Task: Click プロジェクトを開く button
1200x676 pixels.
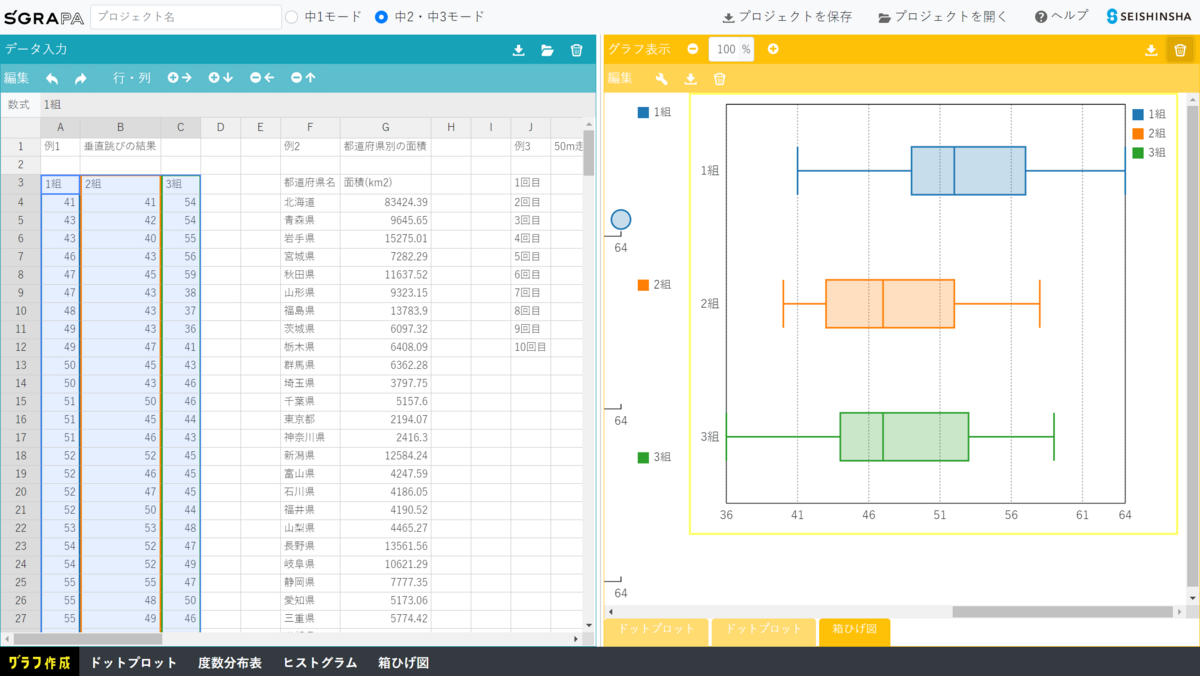Action: 943,17
